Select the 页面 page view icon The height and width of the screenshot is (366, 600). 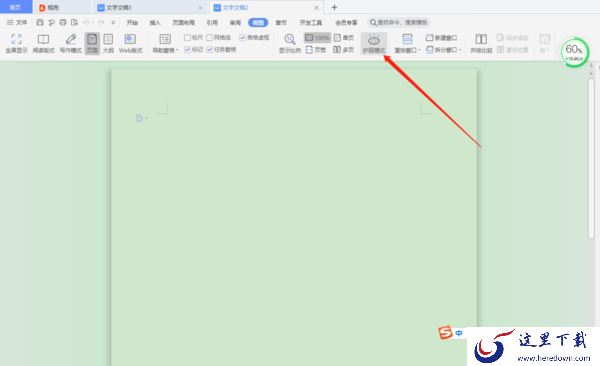pyautogui.click(x=92, y=43)
